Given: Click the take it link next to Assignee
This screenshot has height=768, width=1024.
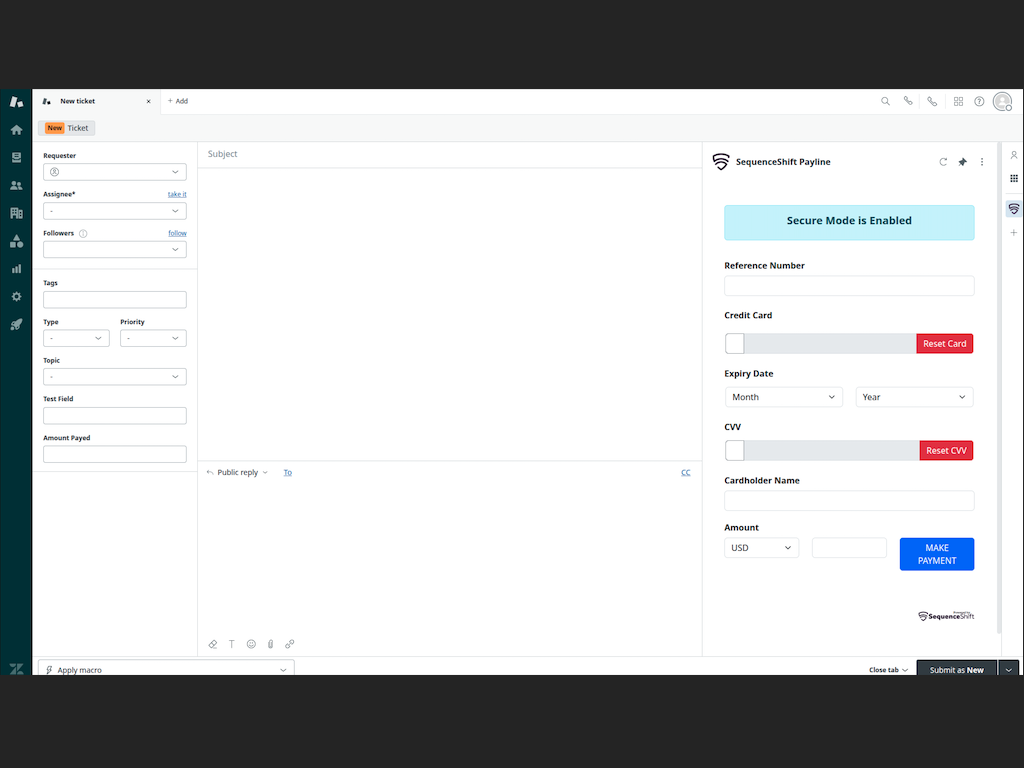Looking at the screenshot, I should pyautogui.click(x=177, y=194).
